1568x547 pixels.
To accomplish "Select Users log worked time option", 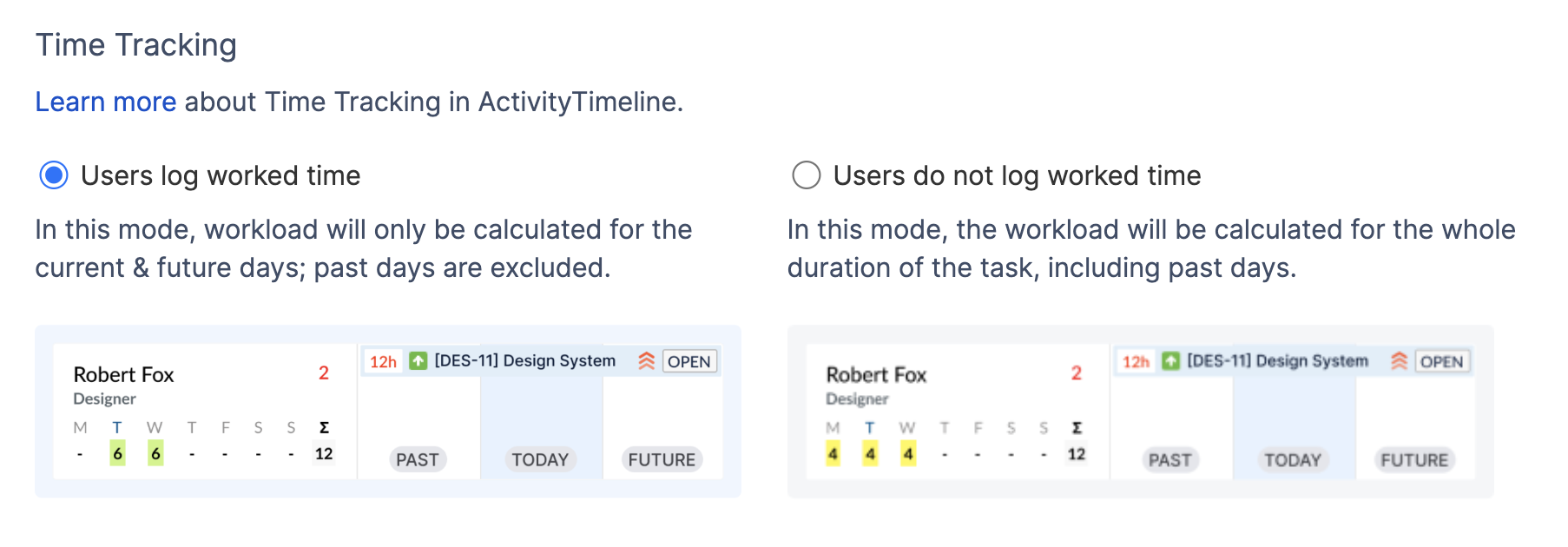I will [x=54, y=175].
